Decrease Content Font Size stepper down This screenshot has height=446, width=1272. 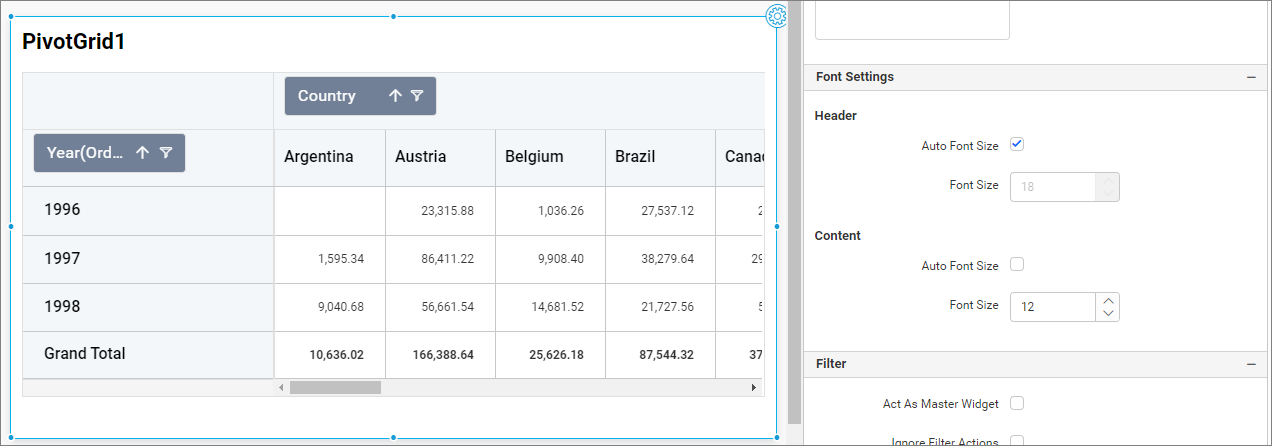[x=1108, y=314]
